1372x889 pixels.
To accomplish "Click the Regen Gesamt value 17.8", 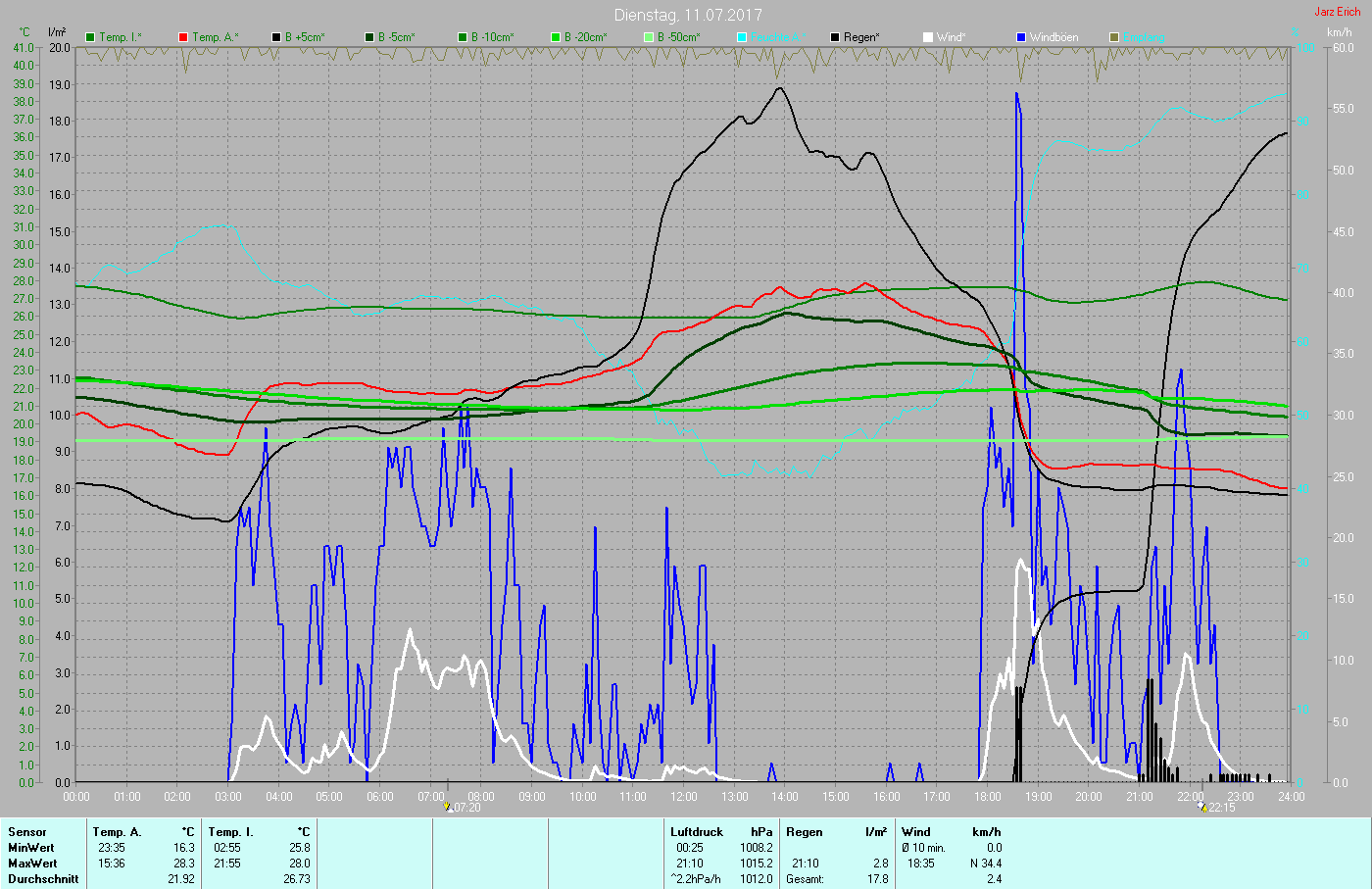I will click(x=877, y=879).
